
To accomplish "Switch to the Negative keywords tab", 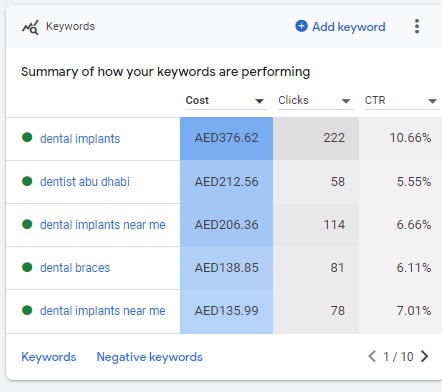I will [x=149, y=357].
